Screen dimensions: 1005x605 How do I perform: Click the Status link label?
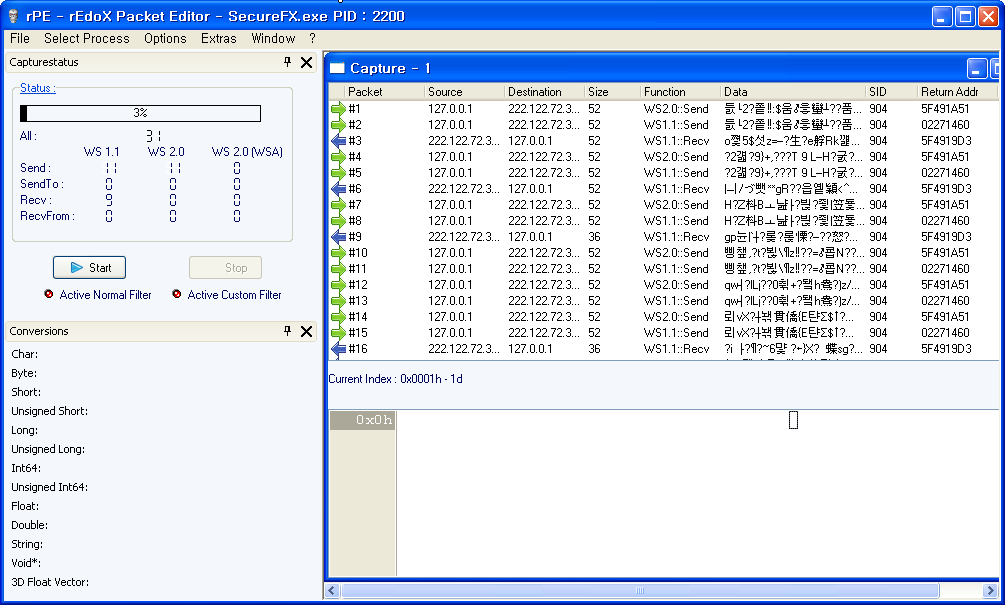[x=38, y=88]
